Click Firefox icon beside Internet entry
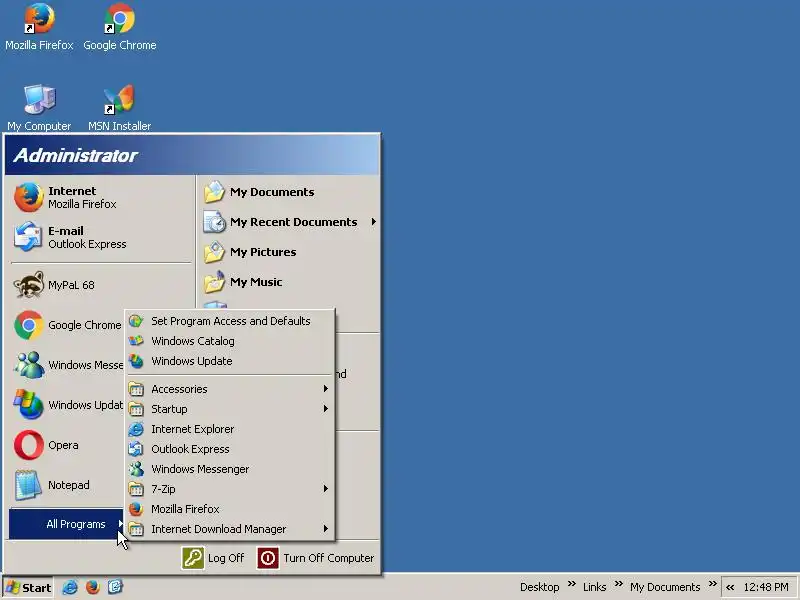Image resolution: width=800 pixels, height=600 pixels. tap(29, 197)
